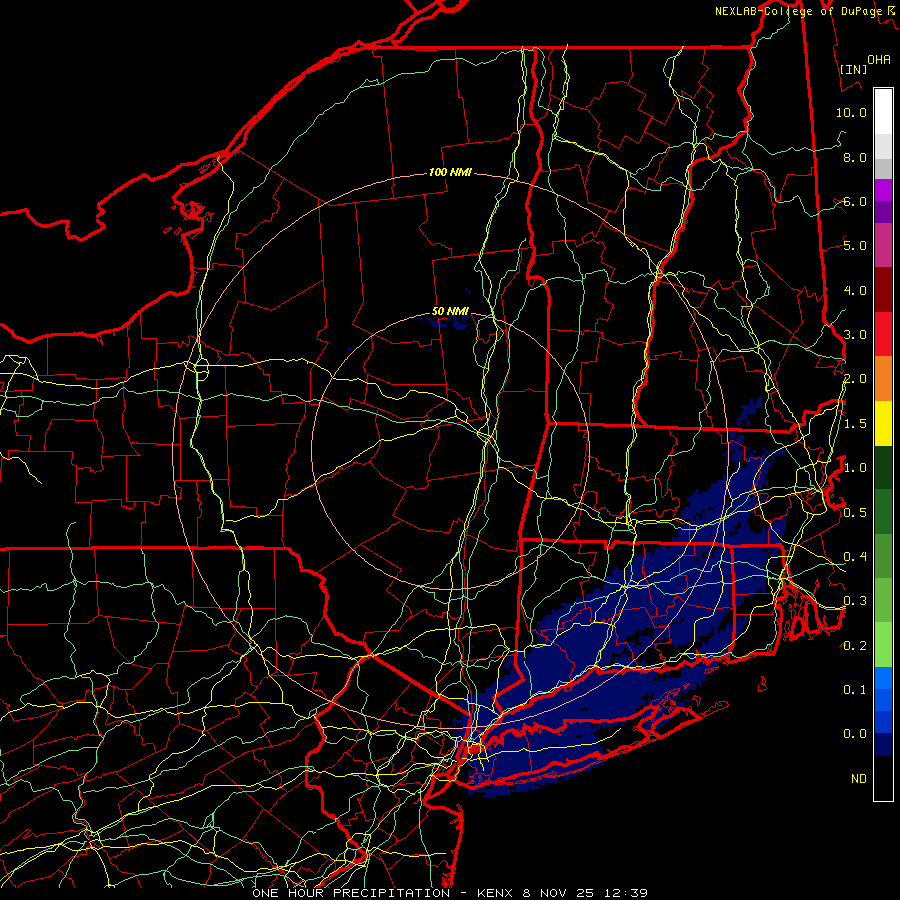Click the 0.5 legend value
900x900 pixels.
click(x=855, y=512)
